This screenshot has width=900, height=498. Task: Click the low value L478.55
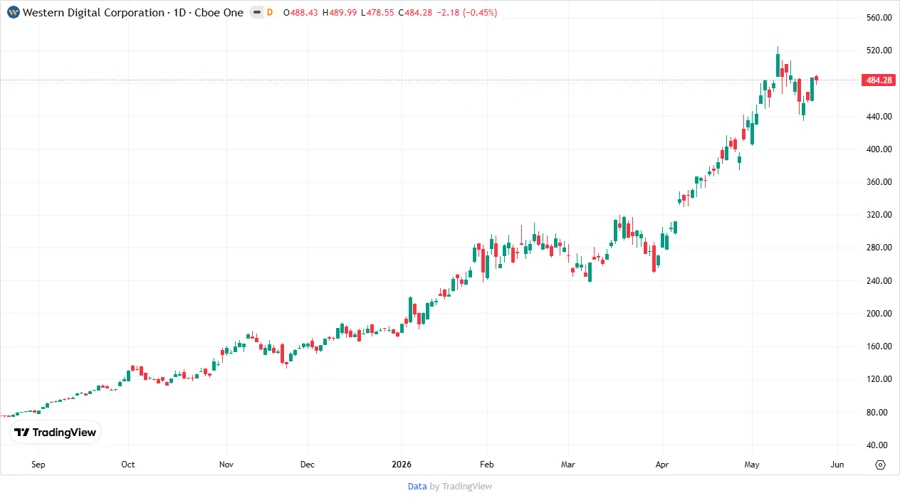(x=377, y=12)
